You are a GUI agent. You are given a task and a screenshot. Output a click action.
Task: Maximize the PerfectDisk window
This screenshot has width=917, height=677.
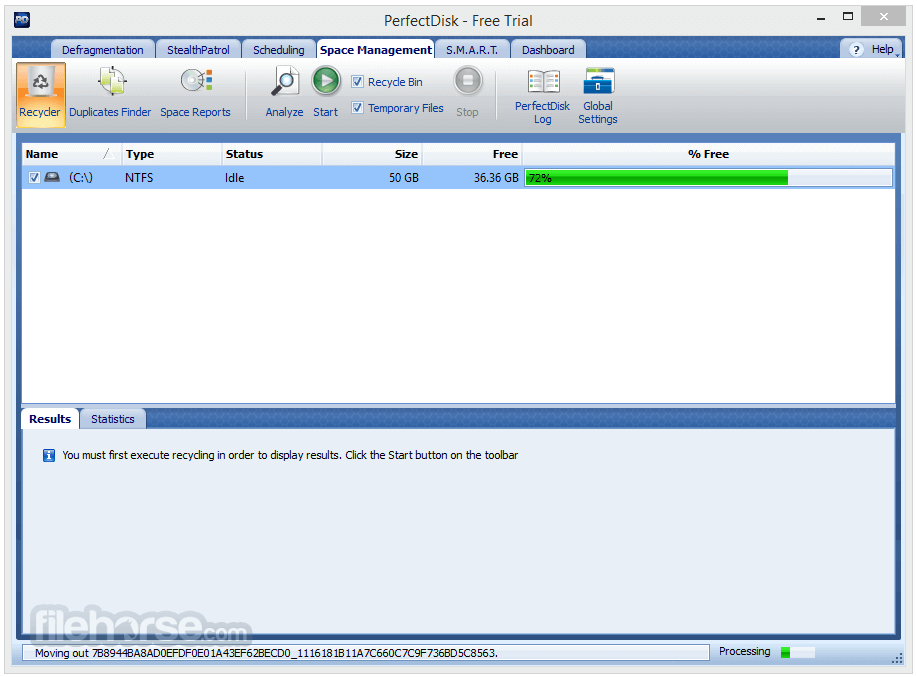click(x=848, y=17)
